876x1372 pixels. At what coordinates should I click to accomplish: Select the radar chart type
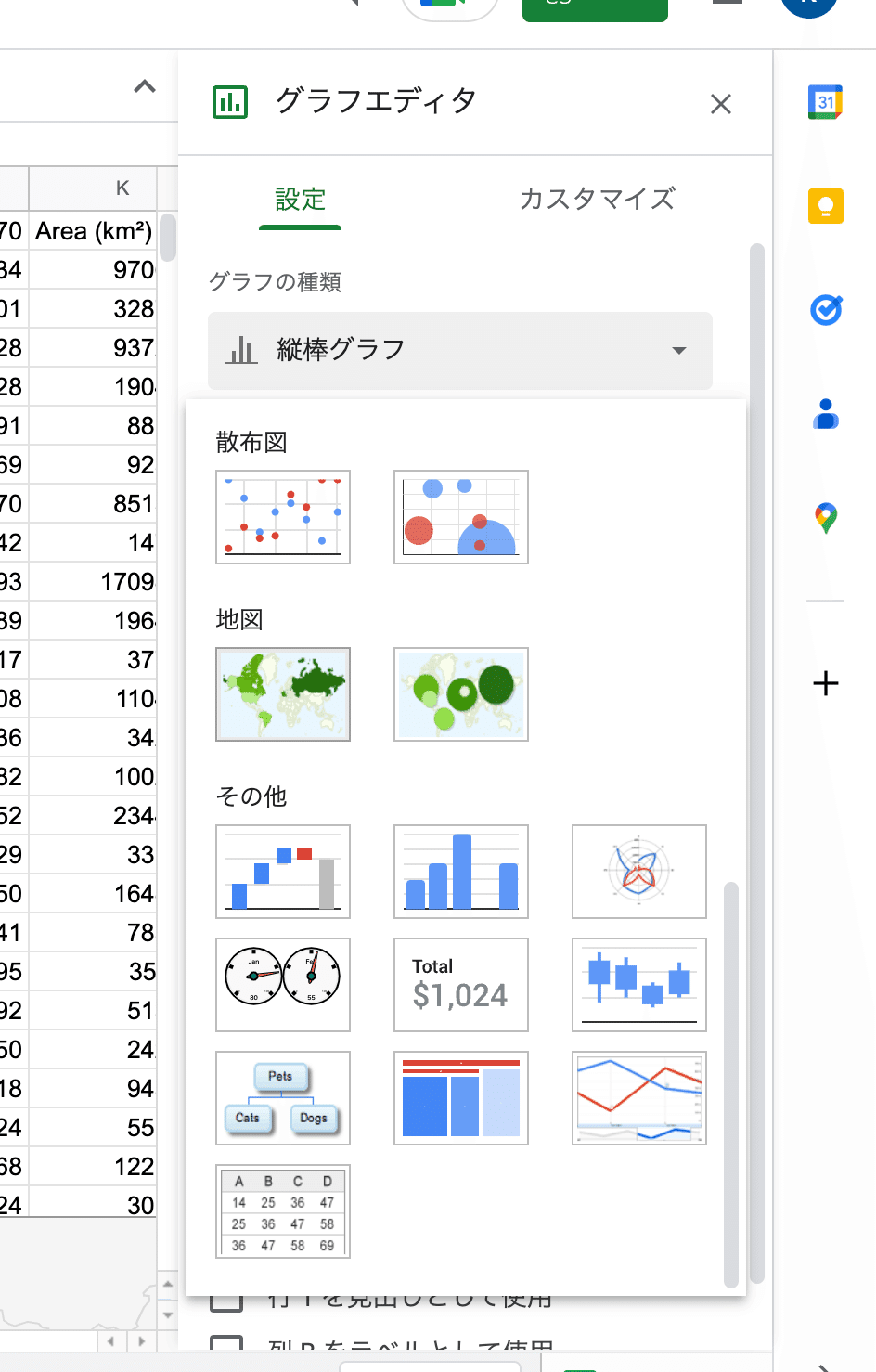point(638,871)
